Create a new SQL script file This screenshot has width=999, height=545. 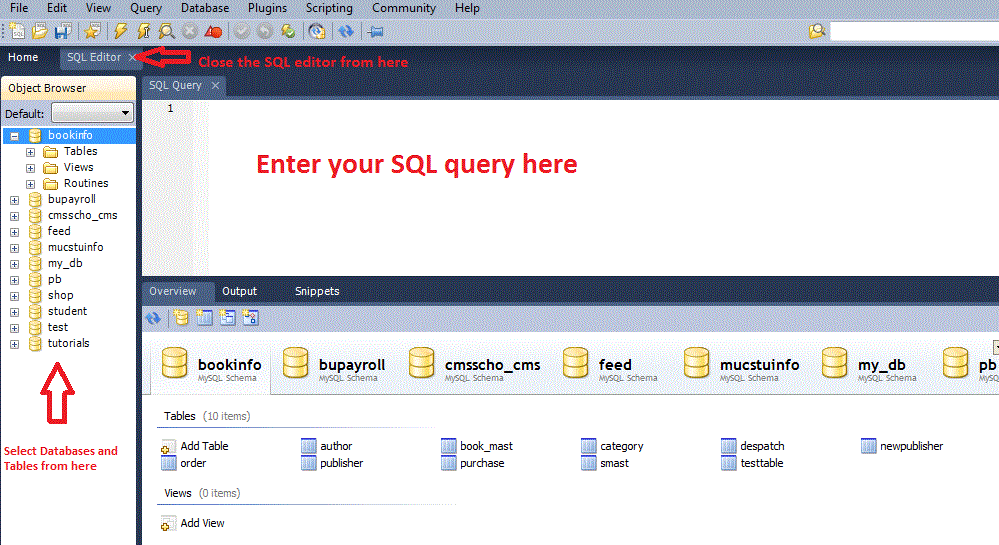pyautogui.click(x=17, y=31)
